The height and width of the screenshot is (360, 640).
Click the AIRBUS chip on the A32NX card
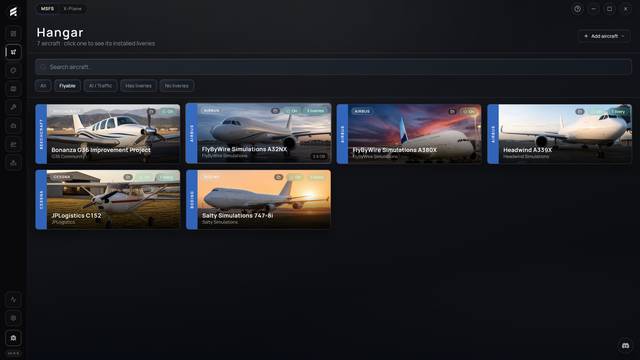211,111
